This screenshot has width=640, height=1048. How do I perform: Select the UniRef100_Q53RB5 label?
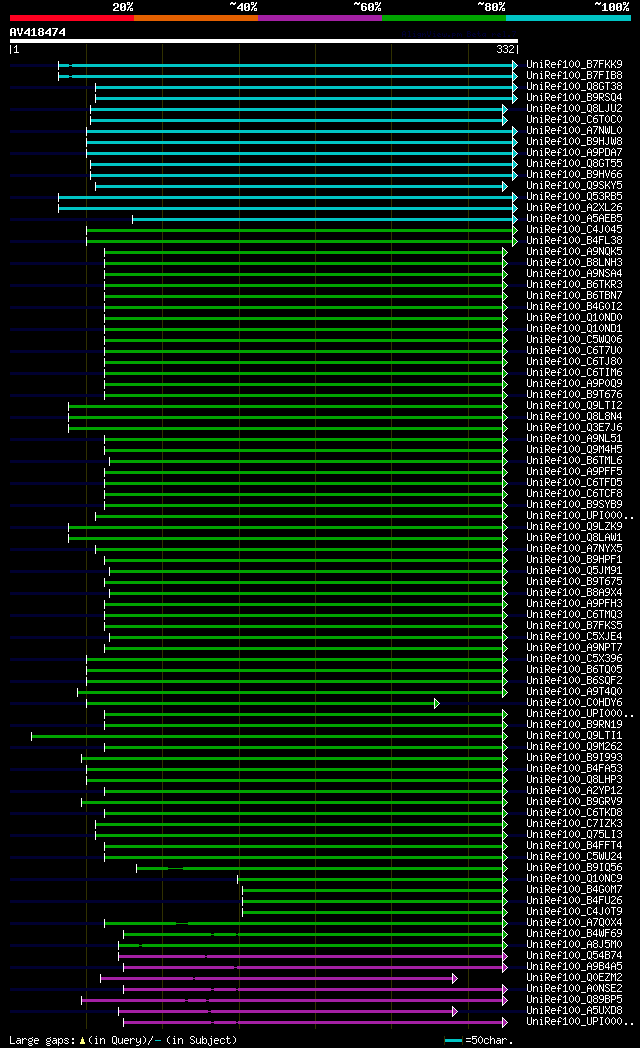coord(574,196)
